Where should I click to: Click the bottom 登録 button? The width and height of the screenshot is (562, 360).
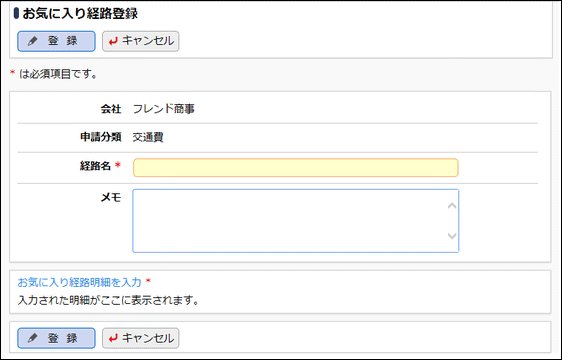[x=56, y=338]
